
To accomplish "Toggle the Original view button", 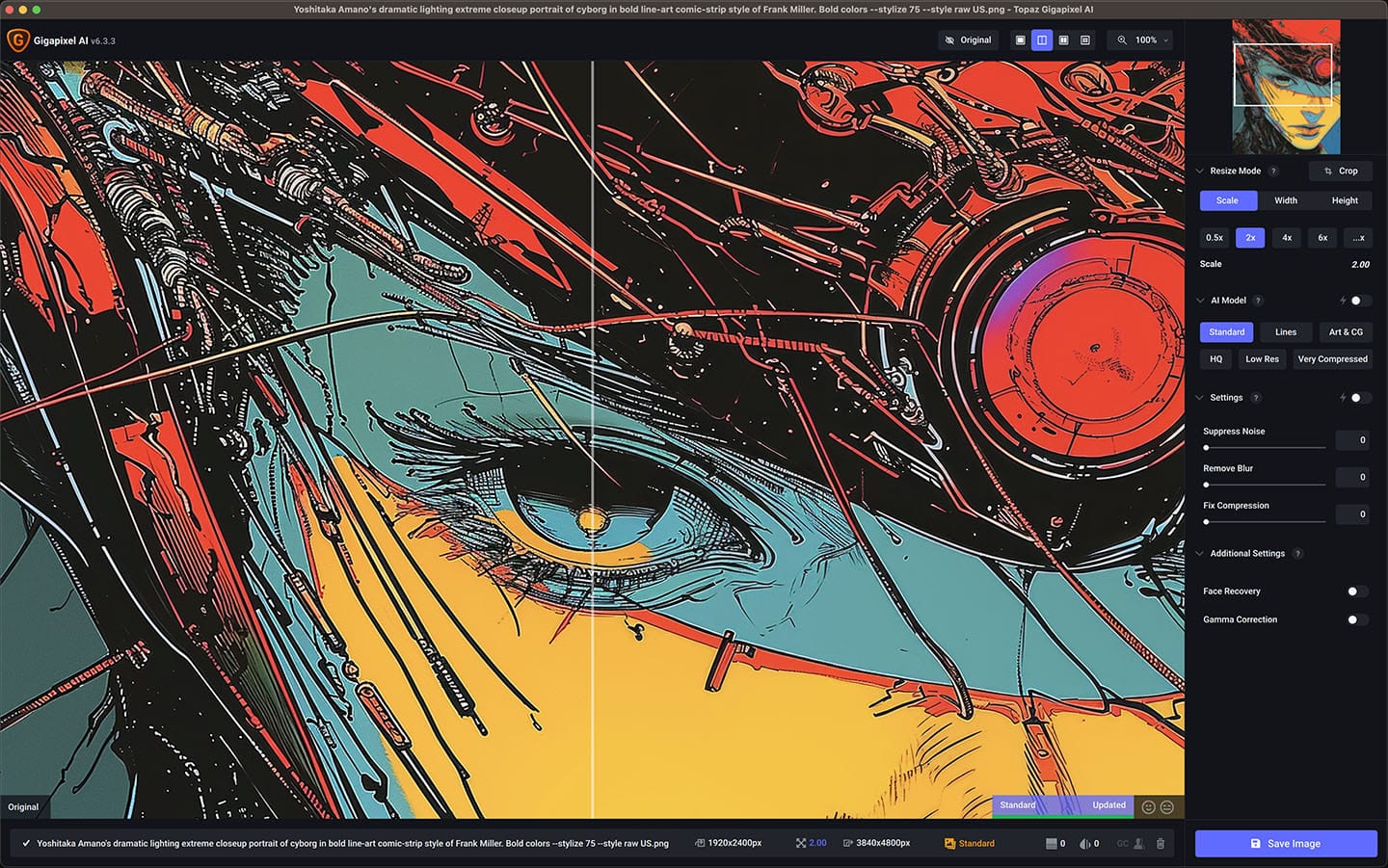I will [x=968, y=40].
